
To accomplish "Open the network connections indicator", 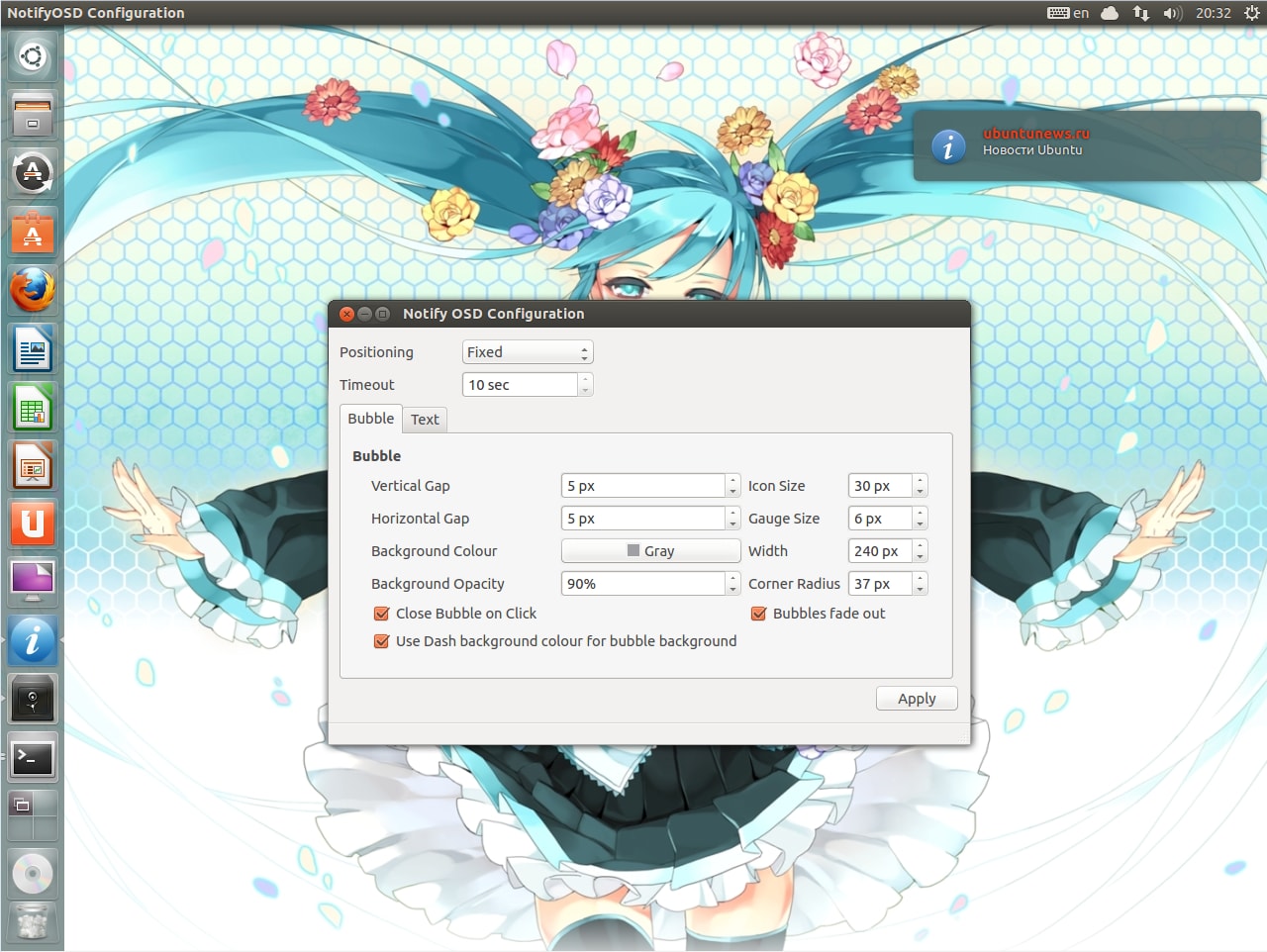I will [1141, 13].
